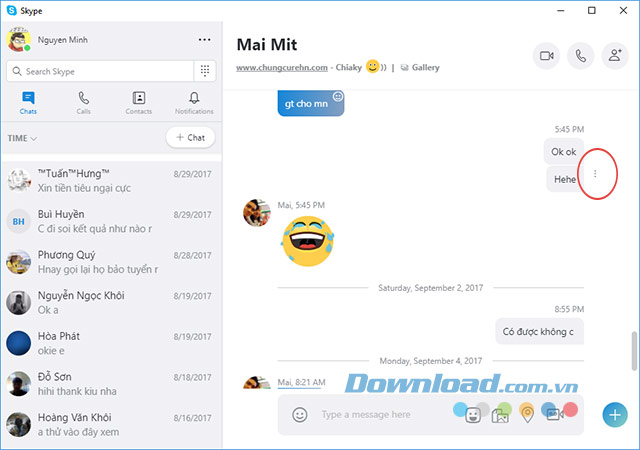Viewport: 640px width, 450px height.
Task: Send a video message icon
Action: pyautogui.click(x=555, y=414)
